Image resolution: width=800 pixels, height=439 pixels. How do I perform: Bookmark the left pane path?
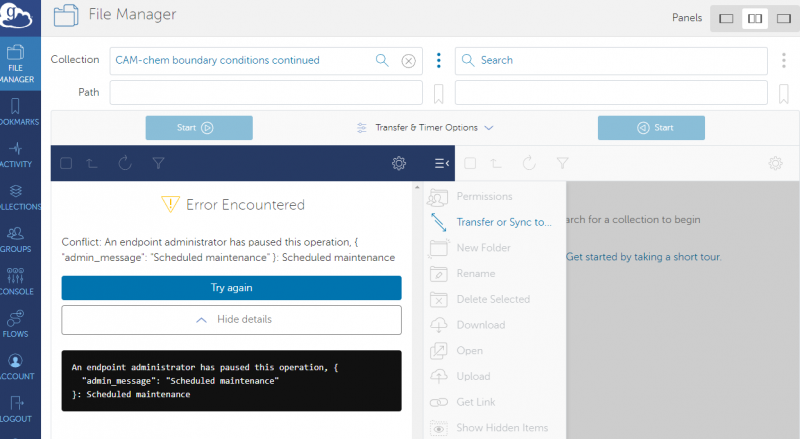point(438,93)
